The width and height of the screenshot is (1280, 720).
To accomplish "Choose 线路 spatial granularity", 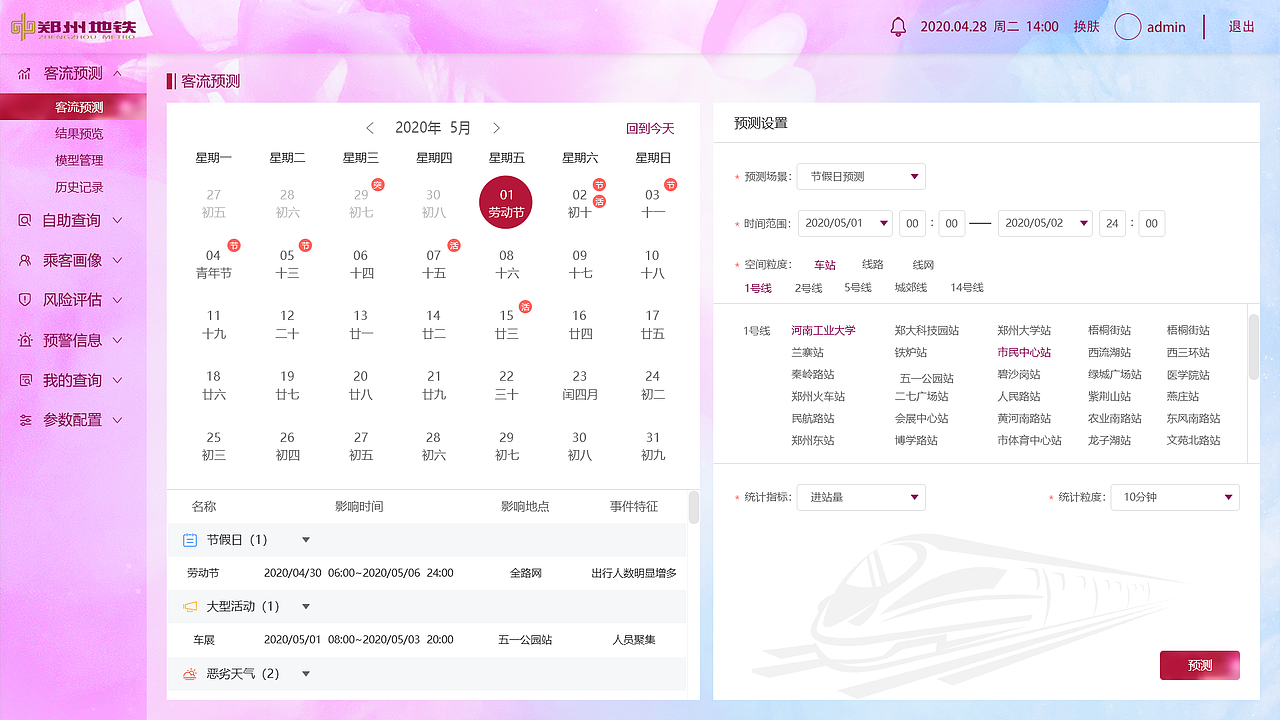I will pos(873,265).
